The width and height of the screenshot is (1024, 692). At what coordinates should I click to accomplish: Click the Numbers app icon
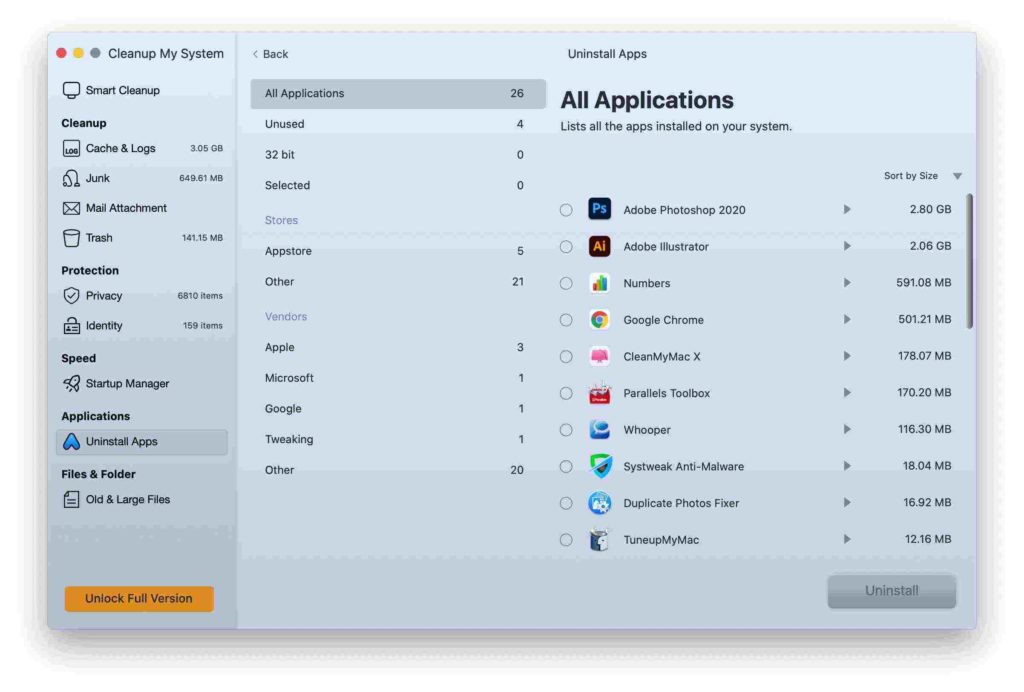coord(600,283)
